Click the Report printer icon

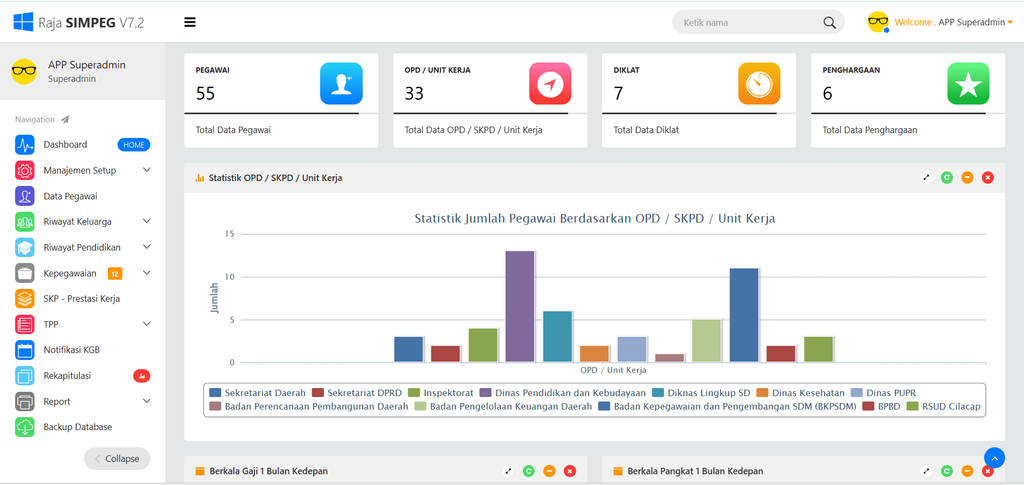(25, 401)
